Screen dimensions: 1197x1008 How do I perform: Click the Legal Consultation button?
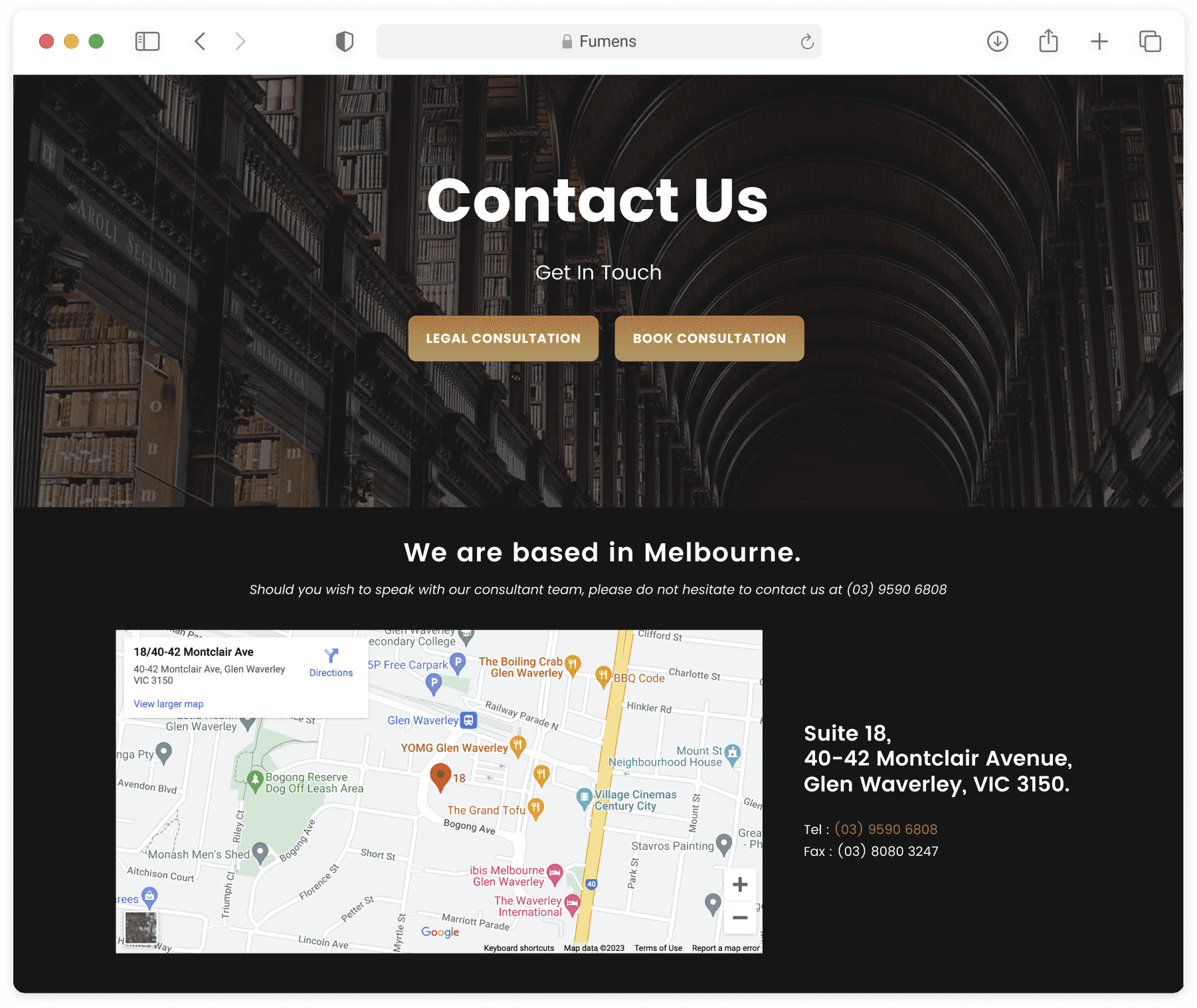click(x=503, y=339)
